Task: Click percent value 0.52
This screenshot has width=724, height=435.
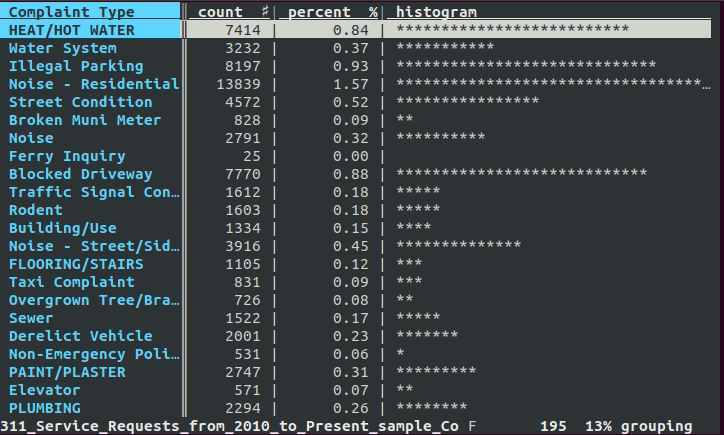Action: point(351,102)
